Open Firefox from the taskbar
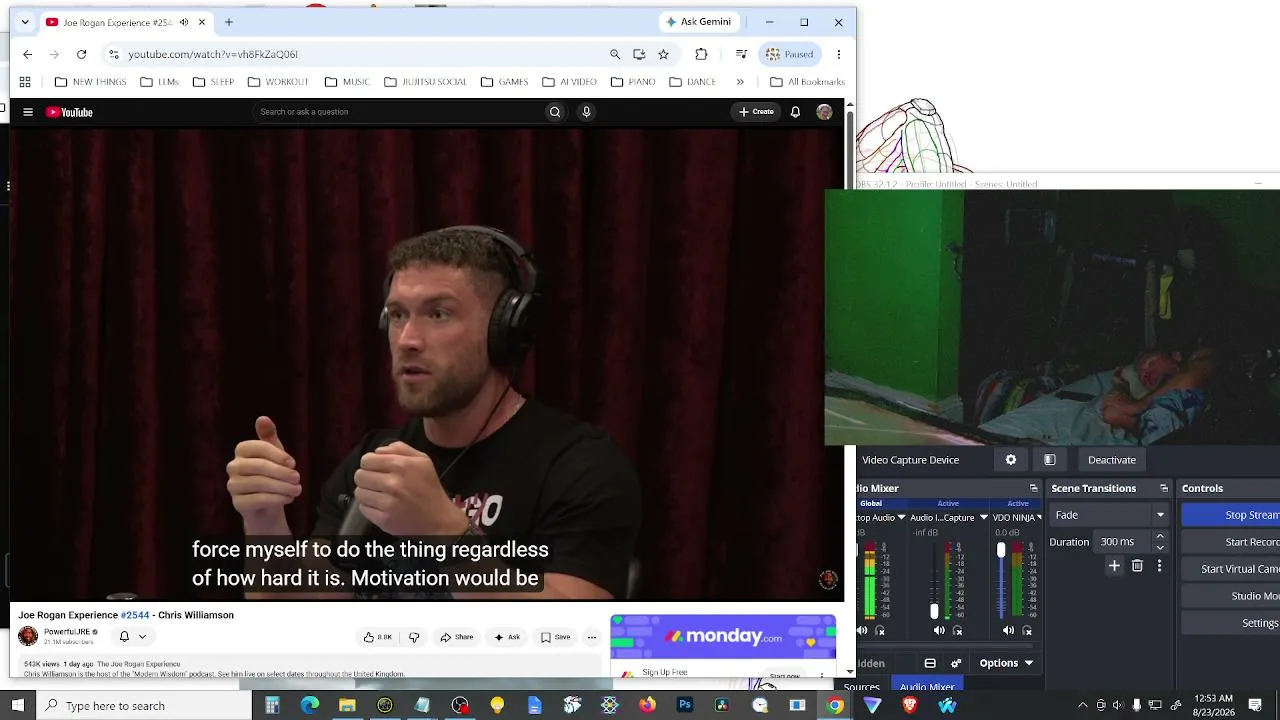 pos(647,705)
